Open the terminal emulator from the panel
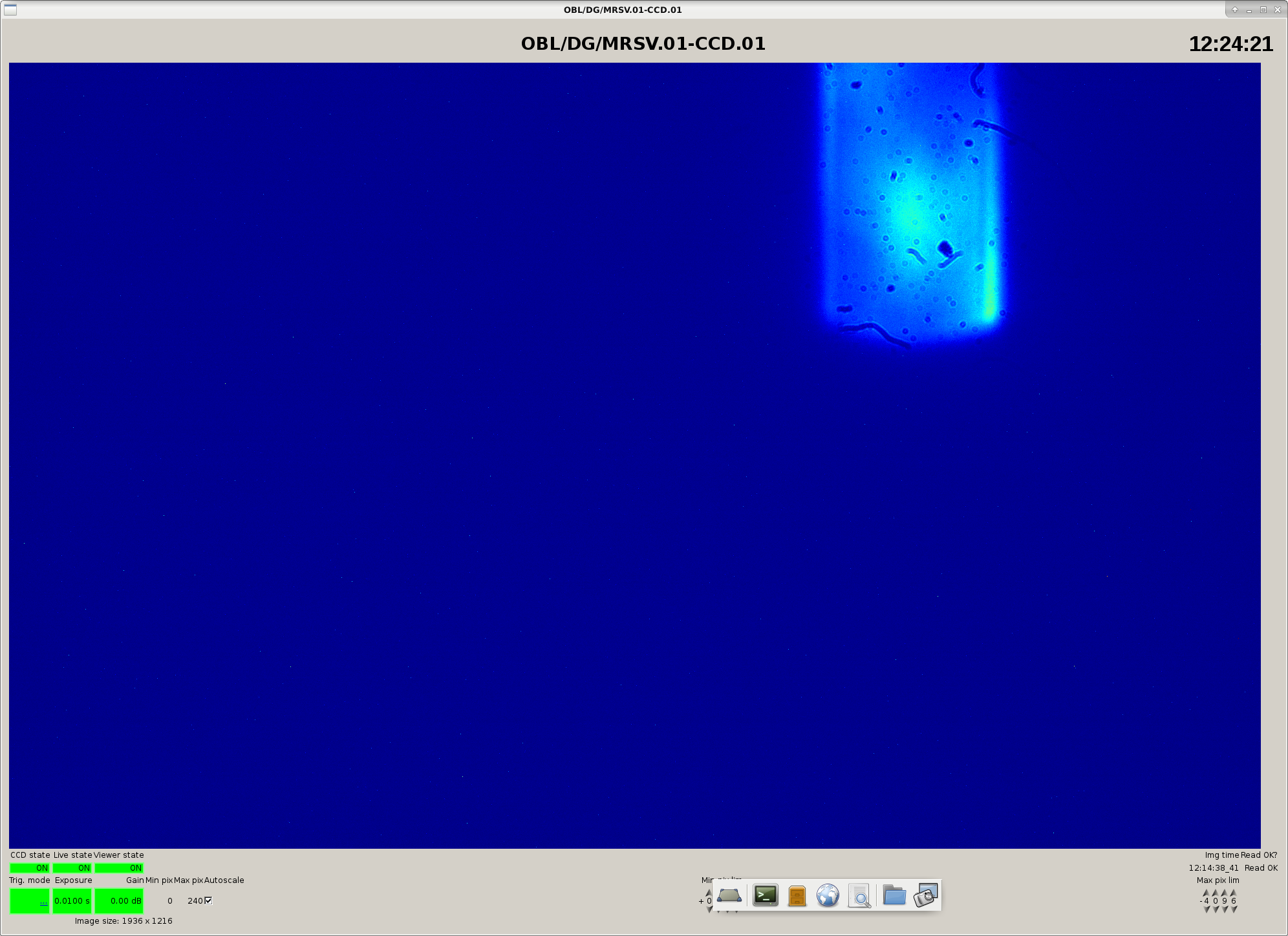The width and height of the screenshot is (1288, 936). 766,895
